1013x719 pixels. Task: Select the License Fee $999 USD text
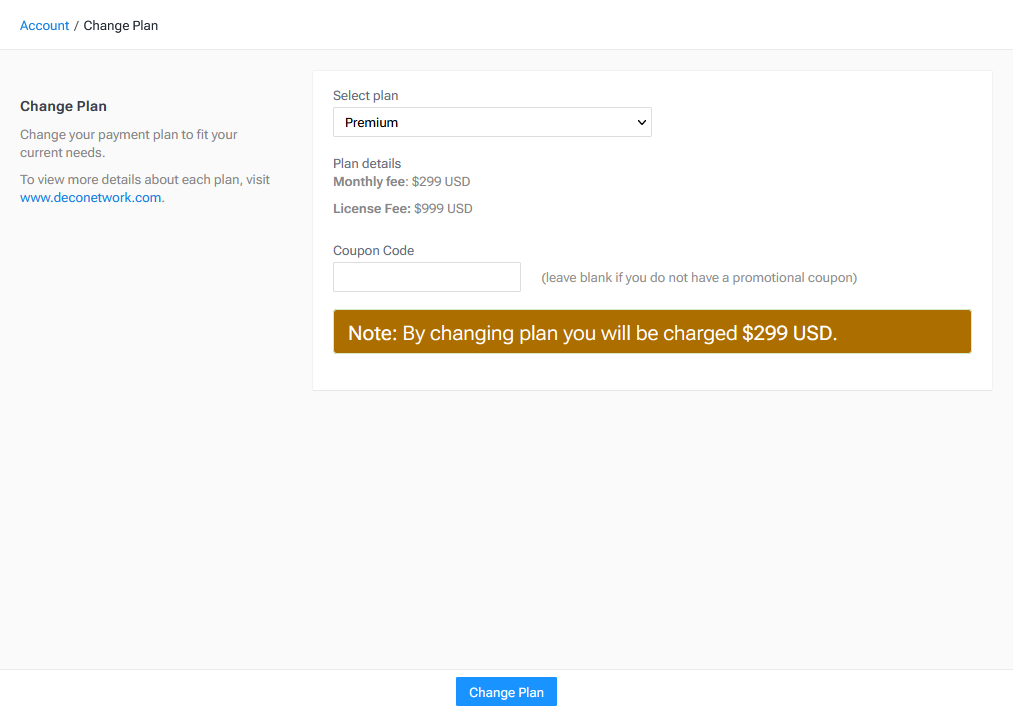tap(402, 209)
